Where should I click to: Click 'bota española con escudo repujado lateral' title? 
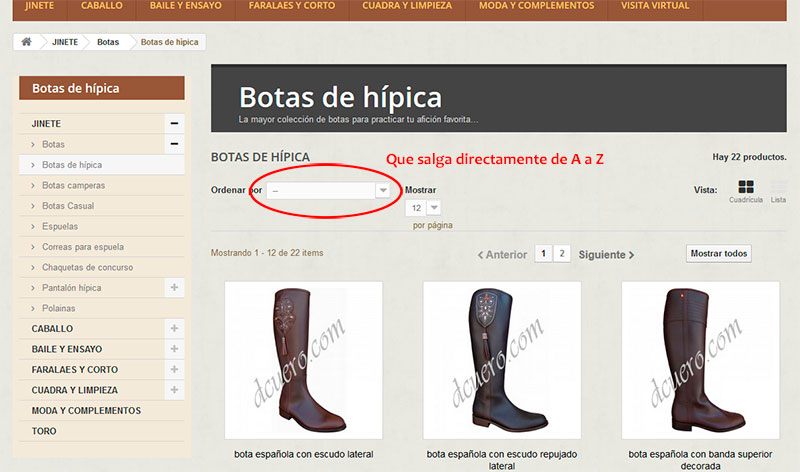[502, 460]
